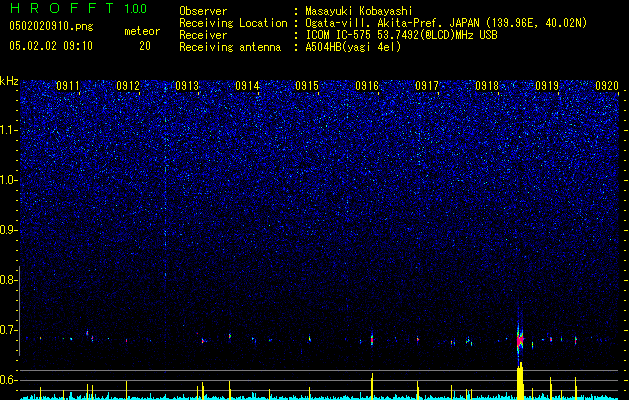The height and width of the screenshot is (400, 629).
Task: Click the 0912 time marker
Action: tap(128, 85)
